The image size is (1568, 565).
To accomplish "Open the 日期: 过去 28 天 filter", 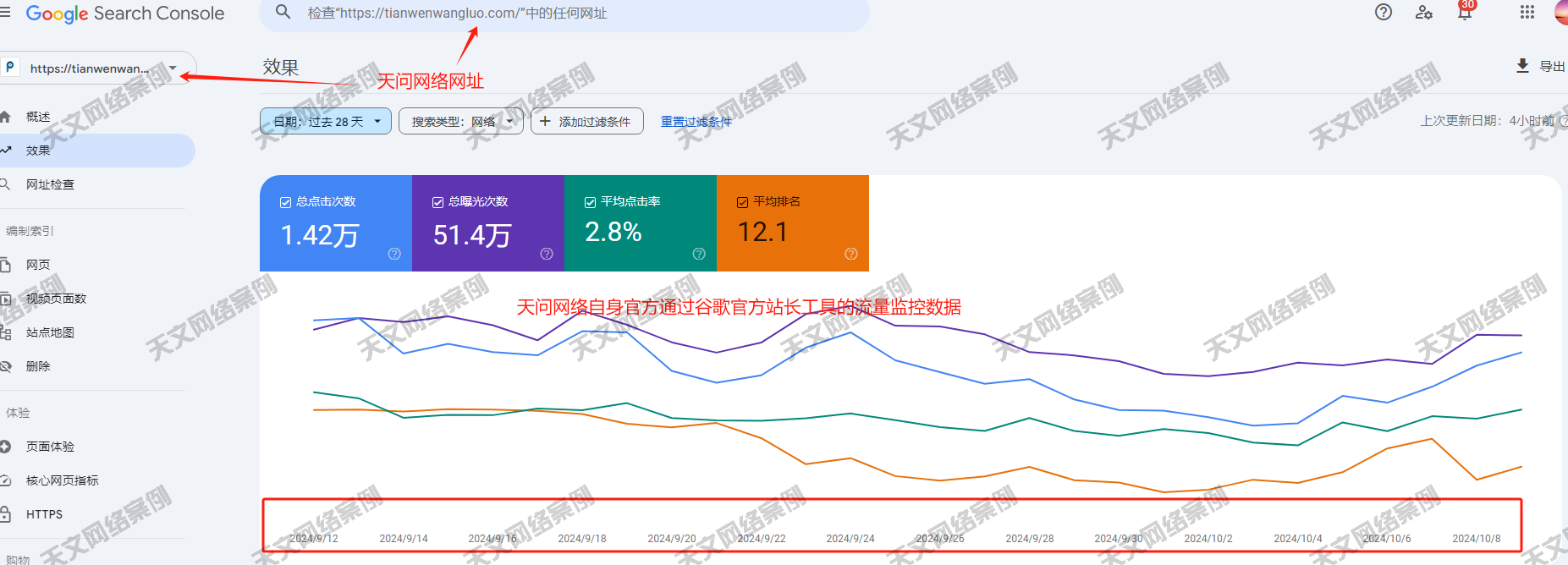I will 326,121.
